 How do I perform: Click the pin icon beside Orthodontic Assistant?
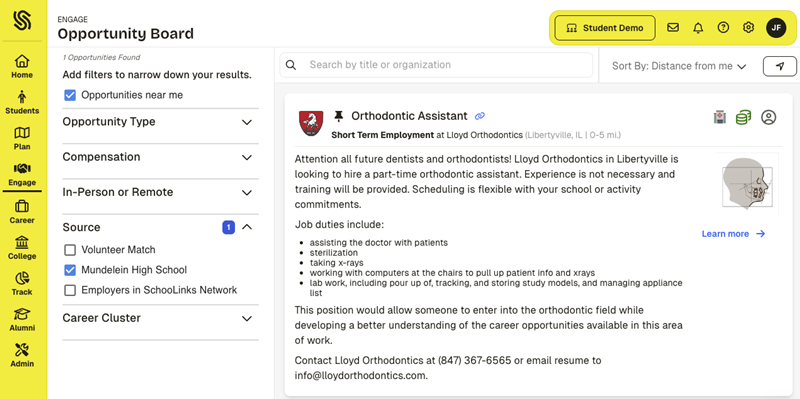(338, 116)
